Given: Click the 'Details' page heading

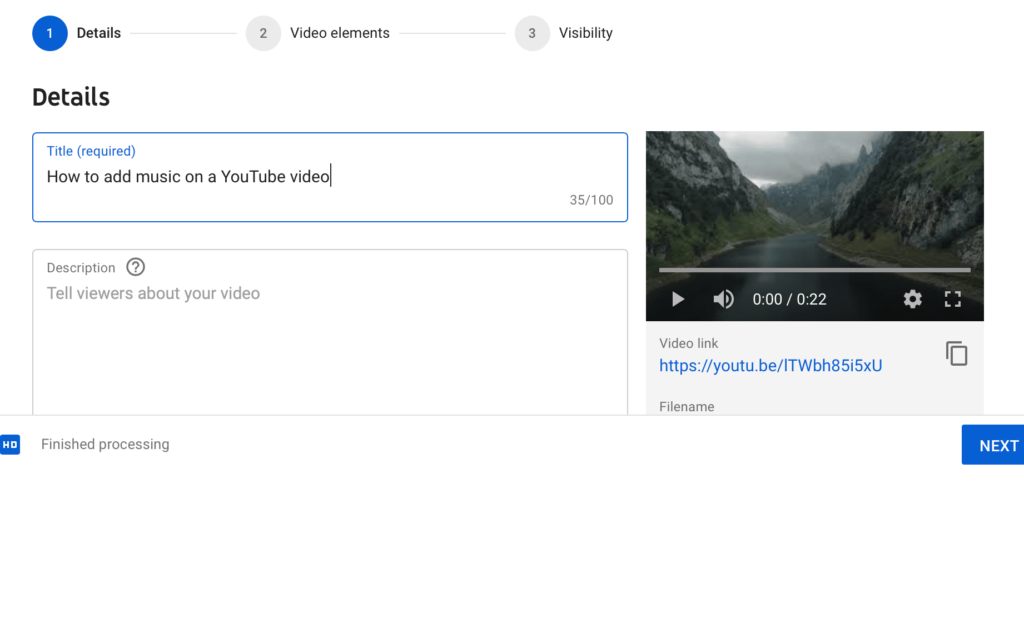Looking at the screenshot, I should 71,97.
